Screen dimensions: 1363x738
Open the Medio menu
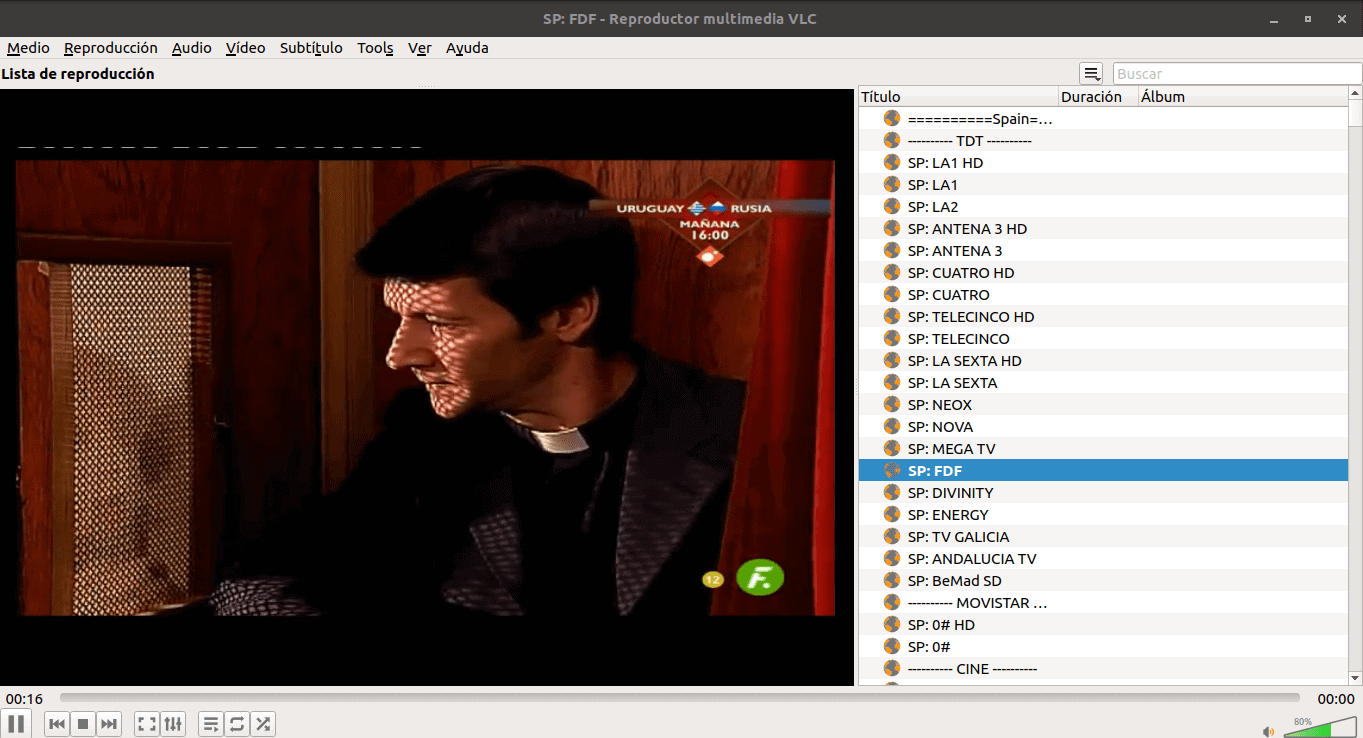coord(27,48)
